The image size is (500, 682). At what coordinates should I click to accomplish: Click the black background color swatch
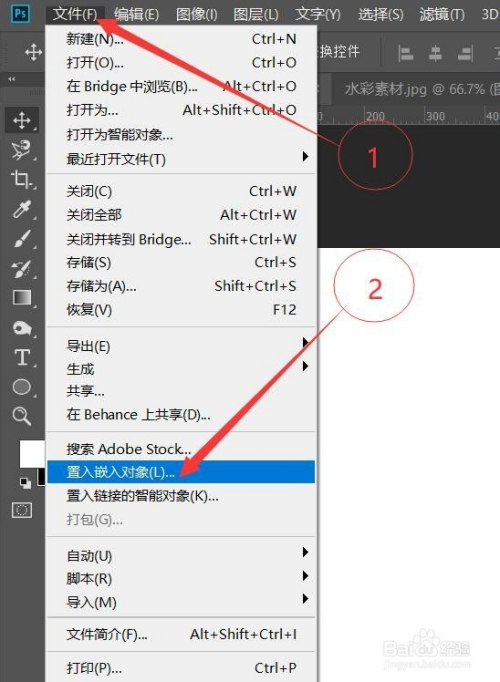[x=41, y=477]
